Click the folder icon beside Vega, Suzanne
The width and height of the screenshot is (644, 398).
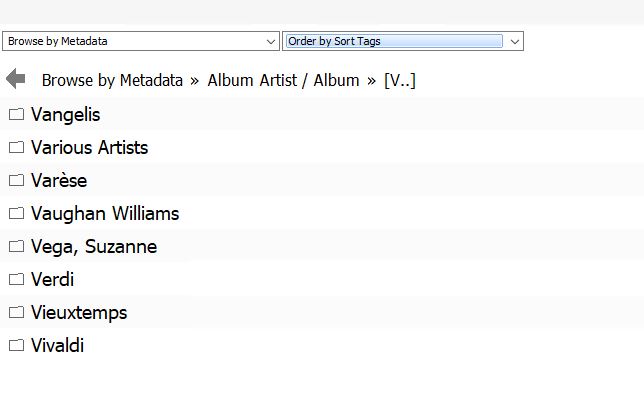[16, 246]
